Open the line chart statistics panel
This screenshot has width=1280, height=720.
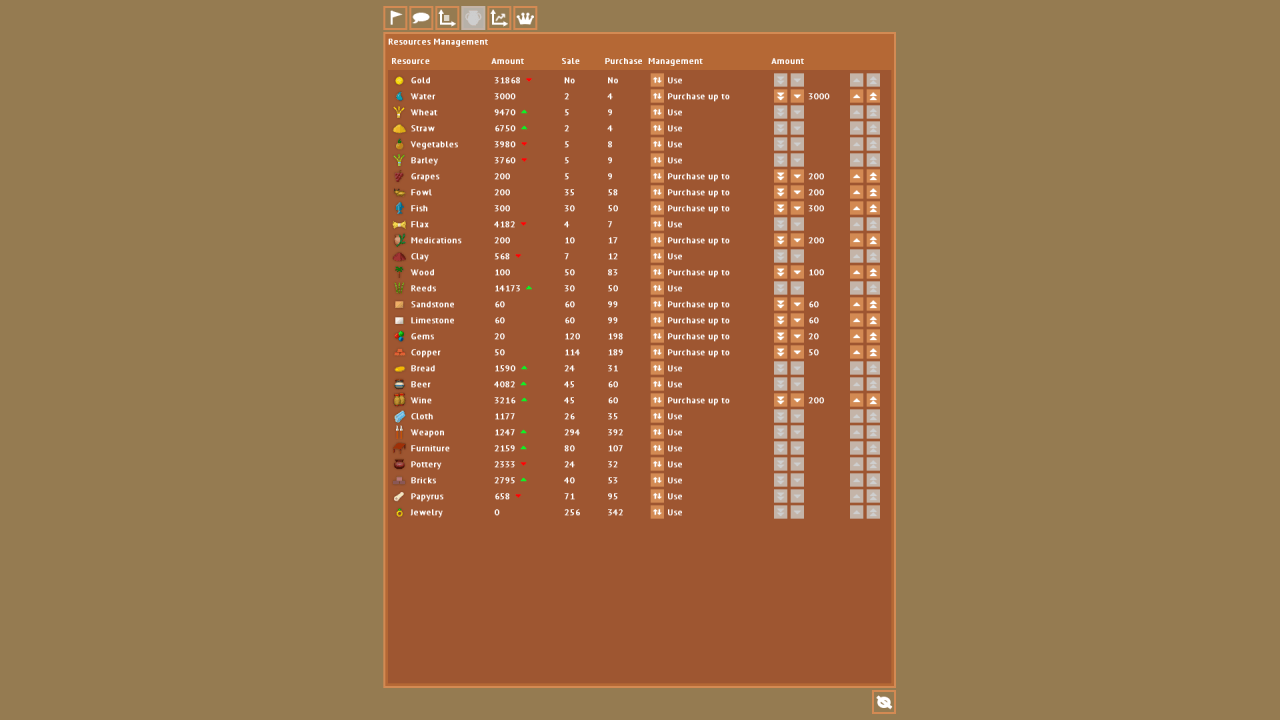[x=499, y=18]
